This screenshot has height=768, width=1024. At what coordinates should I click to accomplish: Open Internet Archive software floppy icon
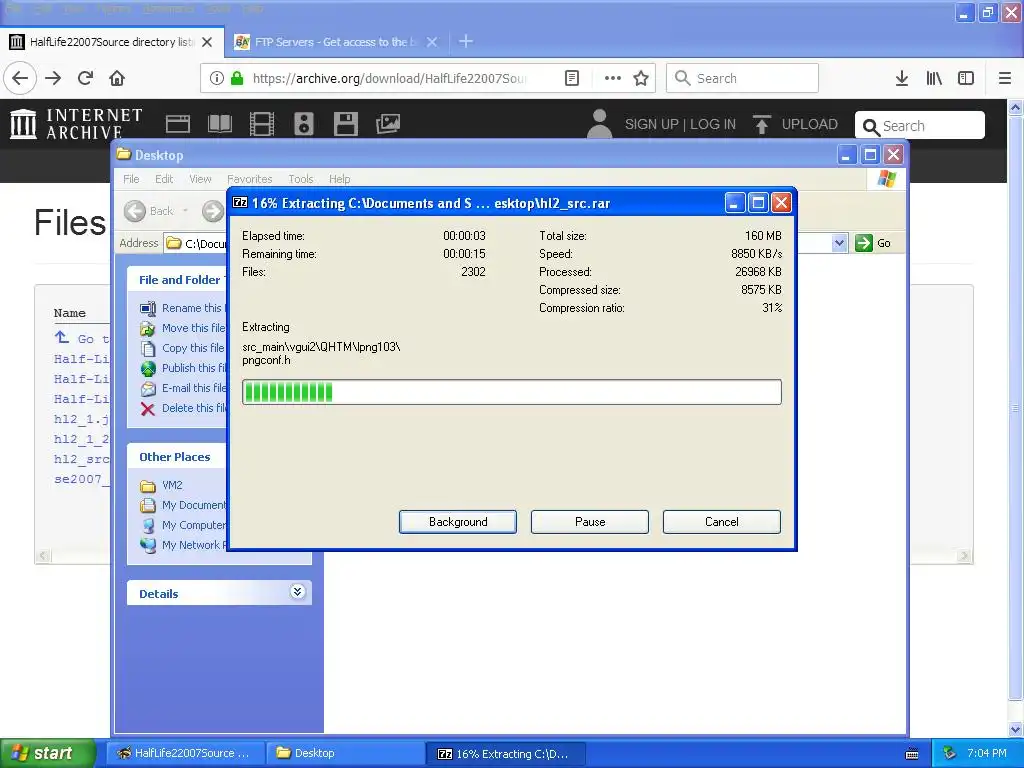(345, 123)
